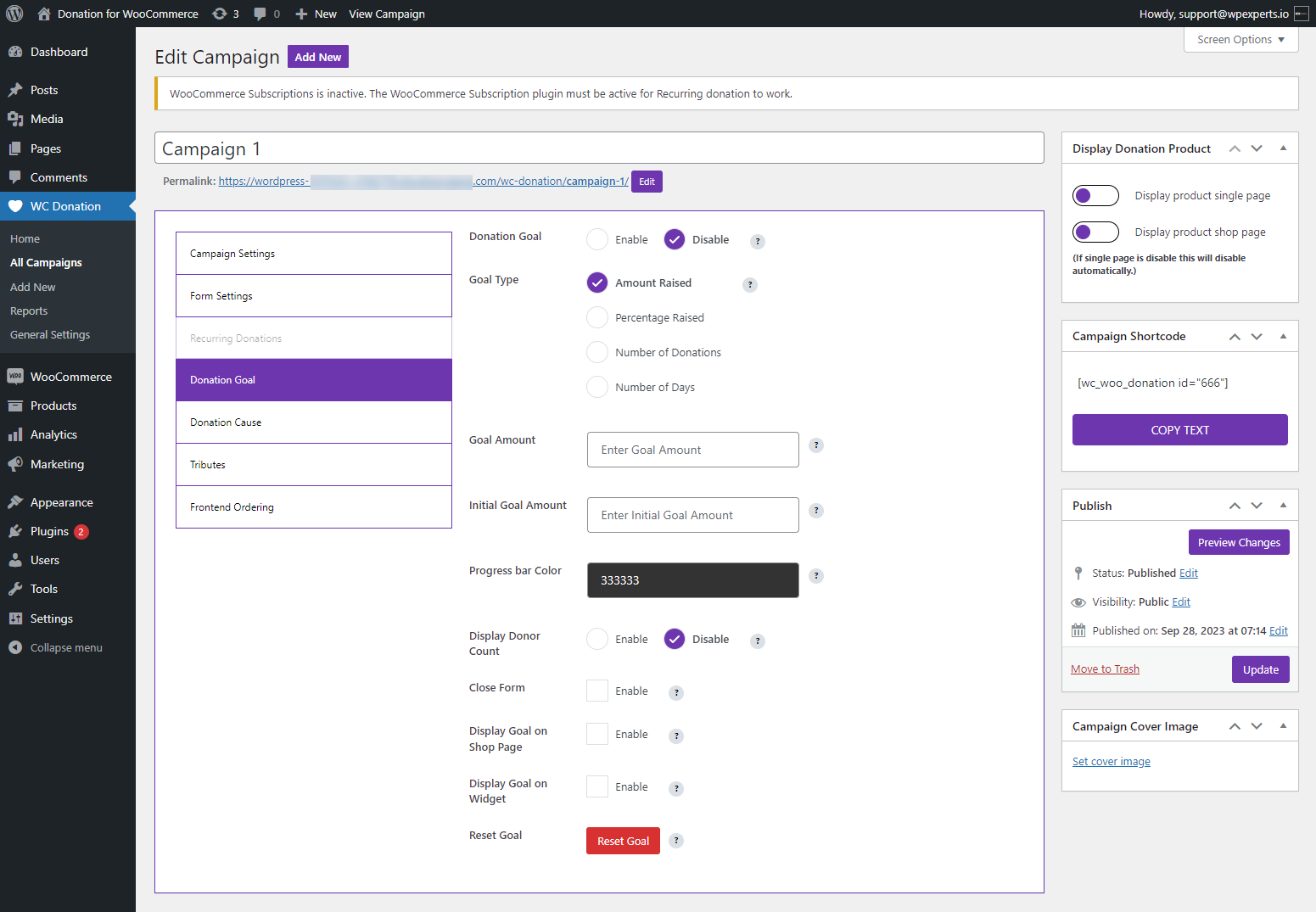
Task: Expand the Screen Options dropdown
Action: pyautogui.click(x=1240, y=40)
